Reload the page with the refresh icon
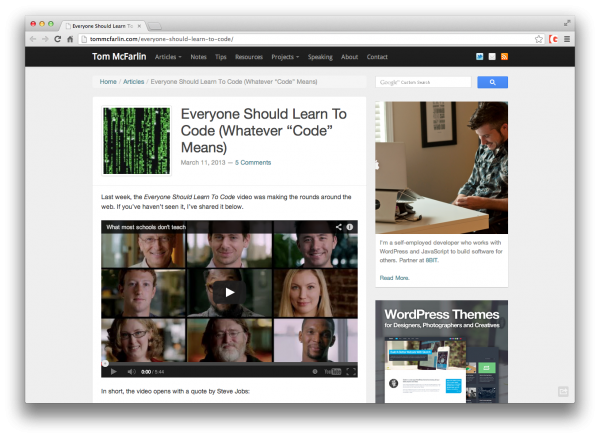 coord(57,39)
